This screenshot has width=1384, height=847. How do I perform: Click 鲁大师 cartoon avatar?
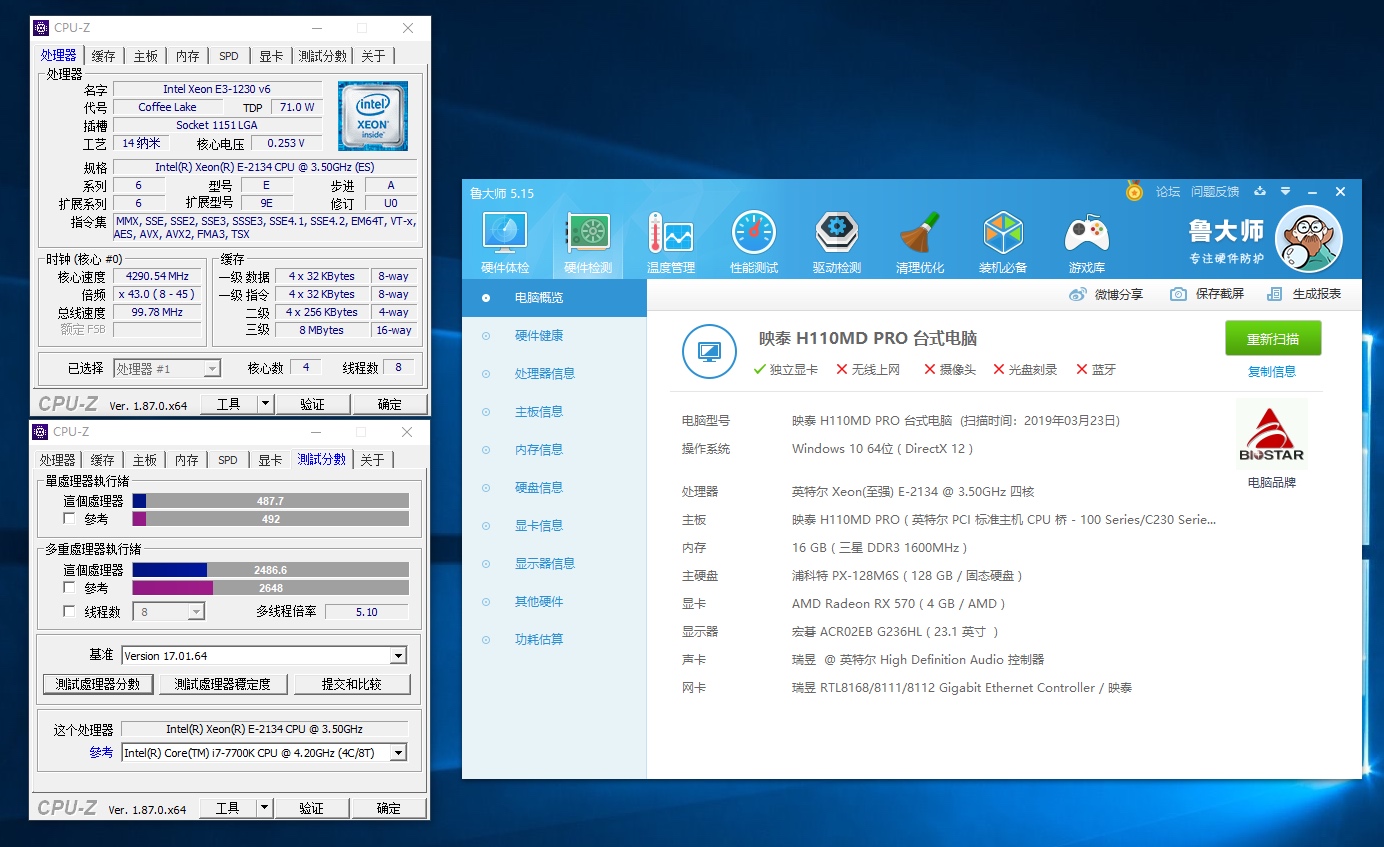pos(1309,239)
